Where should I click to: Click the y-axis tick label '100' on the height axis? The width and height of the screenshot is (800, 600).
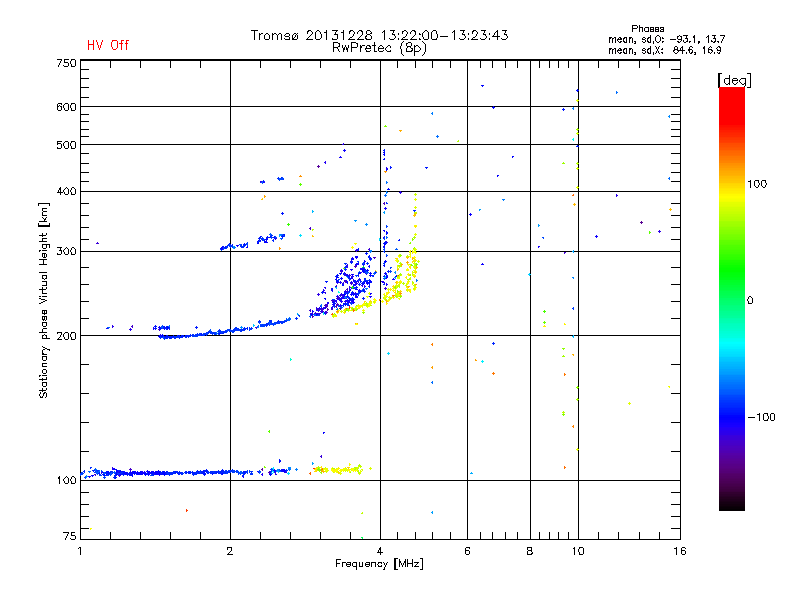(66, 480)
